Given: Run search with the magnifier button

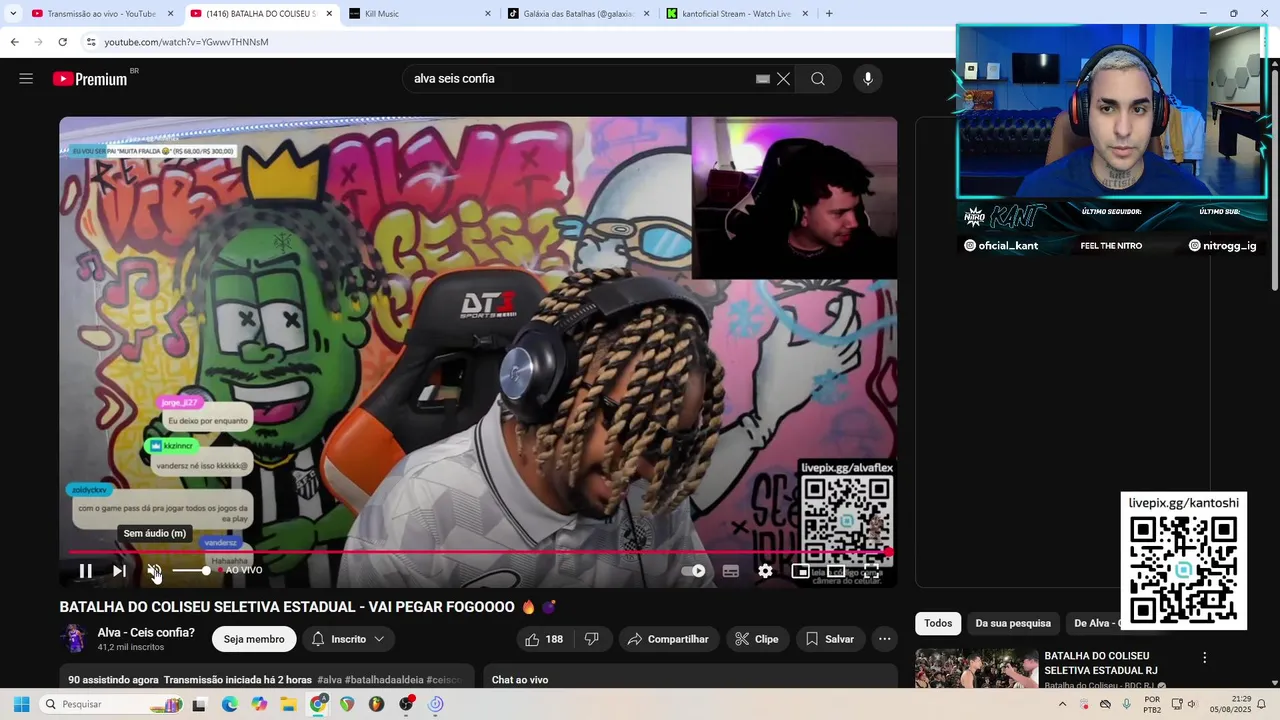Looking at the screenshot, I should click(818, 79).
